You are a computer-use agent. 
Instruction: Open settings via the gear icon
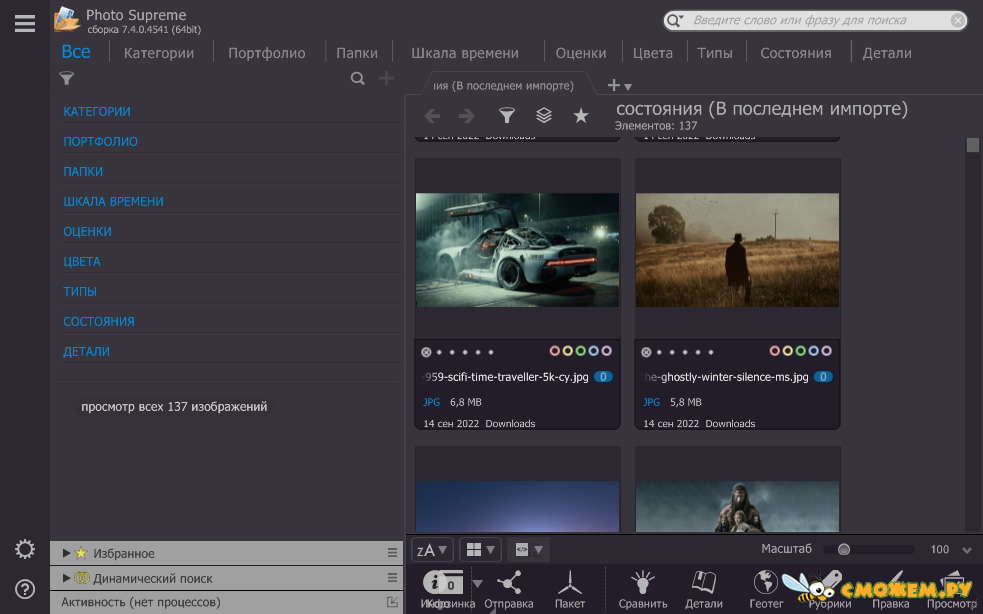point(24,549)
